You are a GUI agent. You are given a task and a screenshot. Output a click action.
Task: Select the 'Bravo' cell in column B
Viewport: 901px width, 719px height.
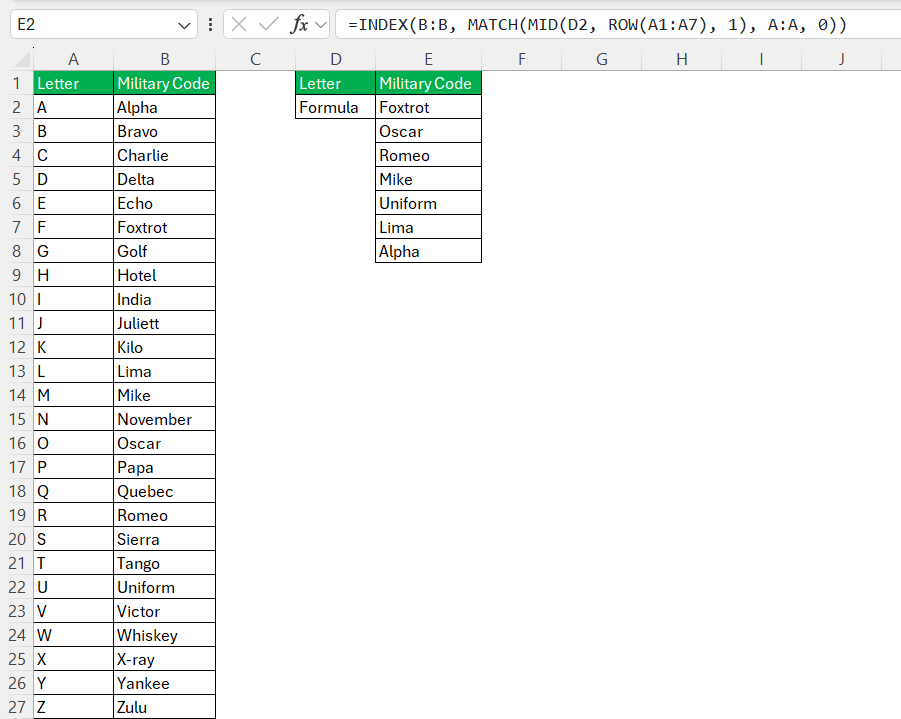tap(165, 132)
